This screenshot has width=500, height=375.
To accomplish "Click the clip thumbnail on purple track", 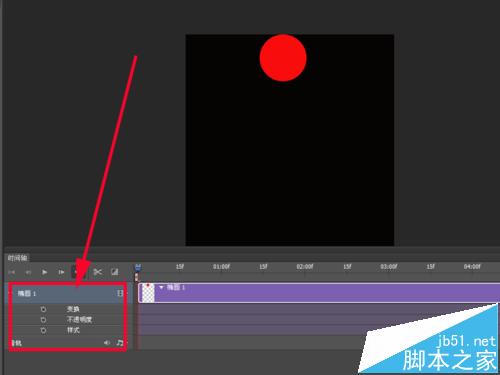I will [148, 293].
